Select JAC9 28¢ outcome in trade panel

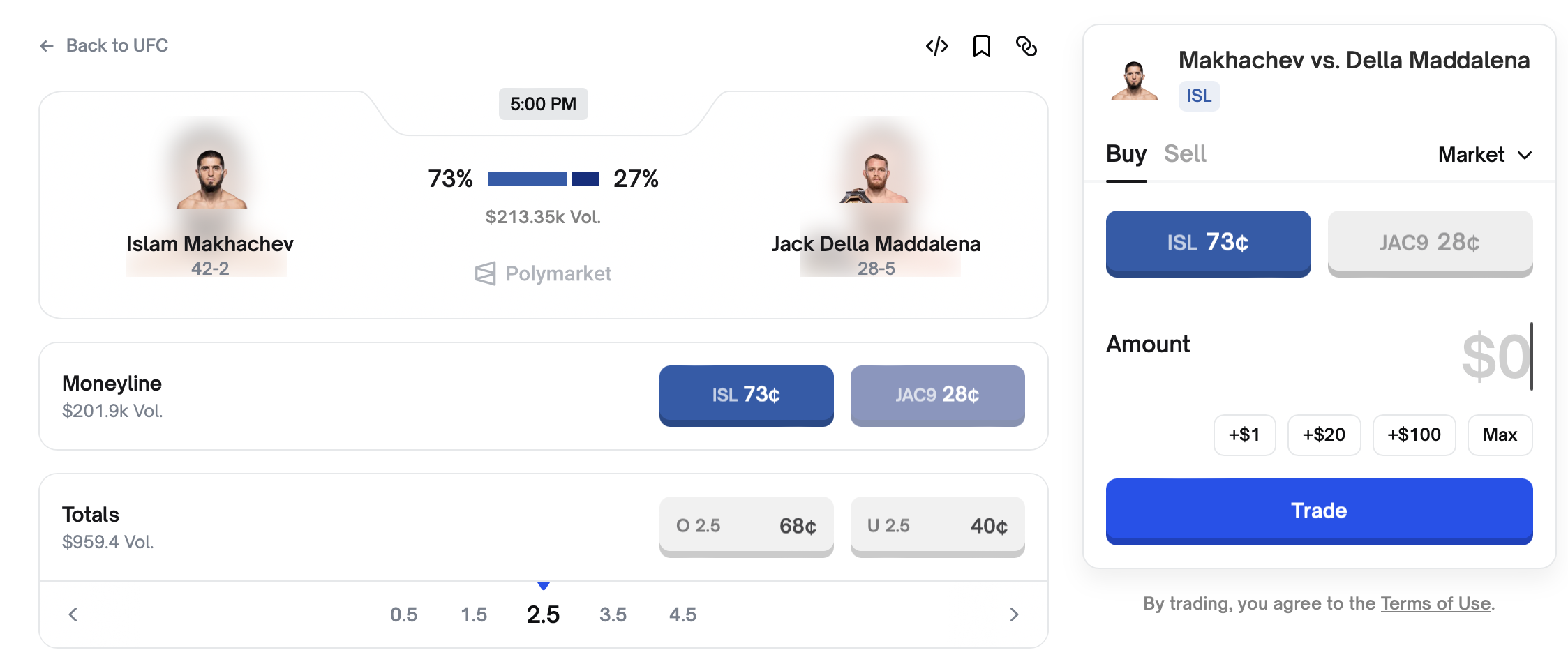[1429, 243]
